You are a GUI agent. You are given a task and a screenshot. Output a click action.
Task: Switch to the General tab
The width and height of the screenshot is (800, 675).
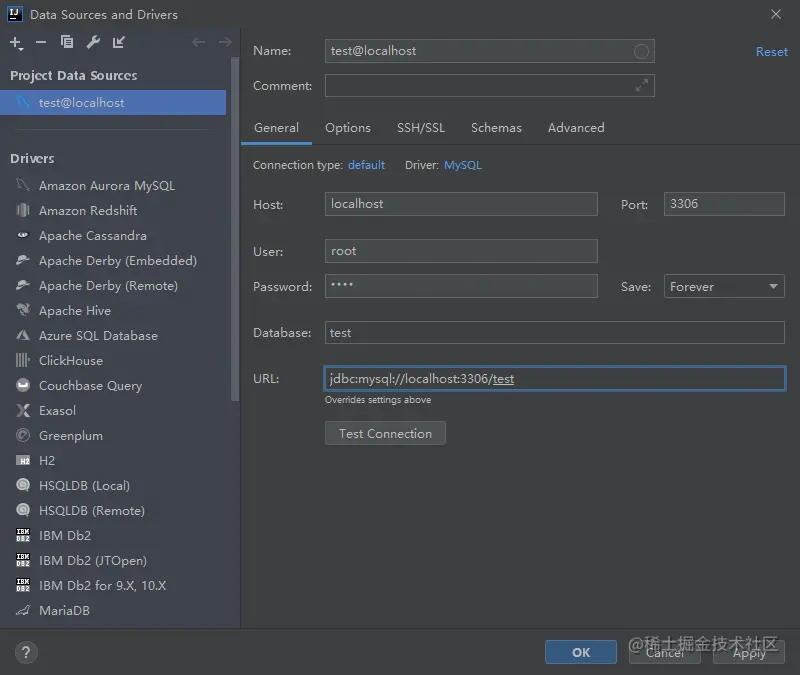click(277, 128)
